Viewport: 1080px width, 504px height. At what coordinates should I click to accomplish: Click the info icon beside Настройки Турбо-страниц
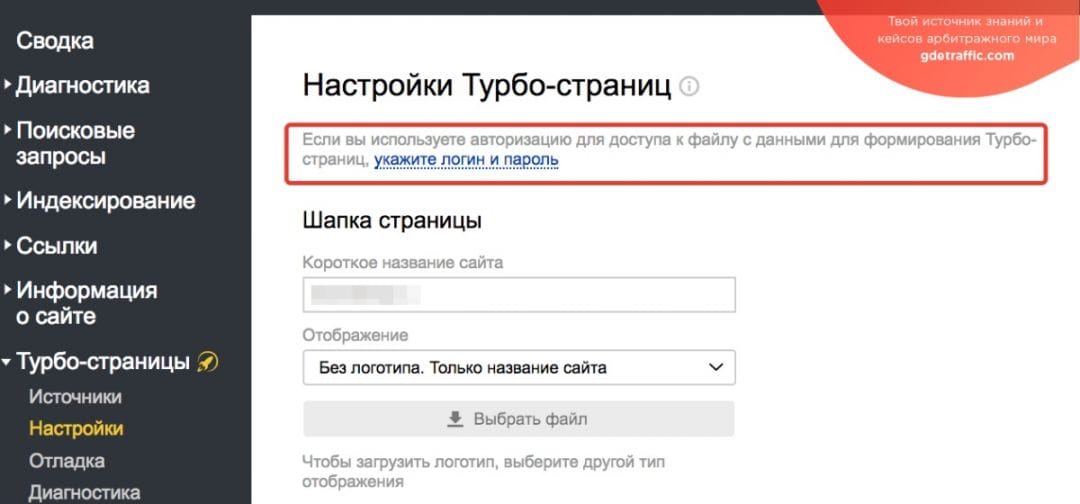click(x=689, y=87)
